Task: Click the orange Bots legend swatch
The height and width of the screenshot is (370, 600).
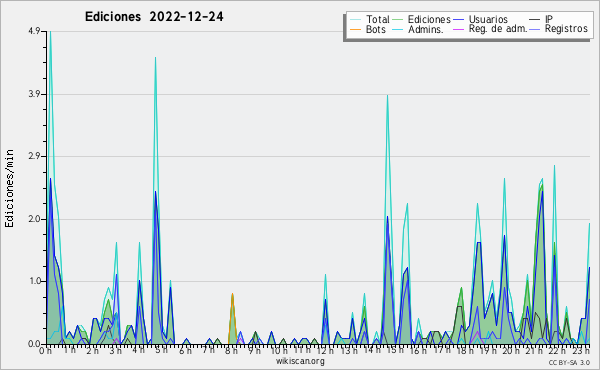Action: pos(355,29)
